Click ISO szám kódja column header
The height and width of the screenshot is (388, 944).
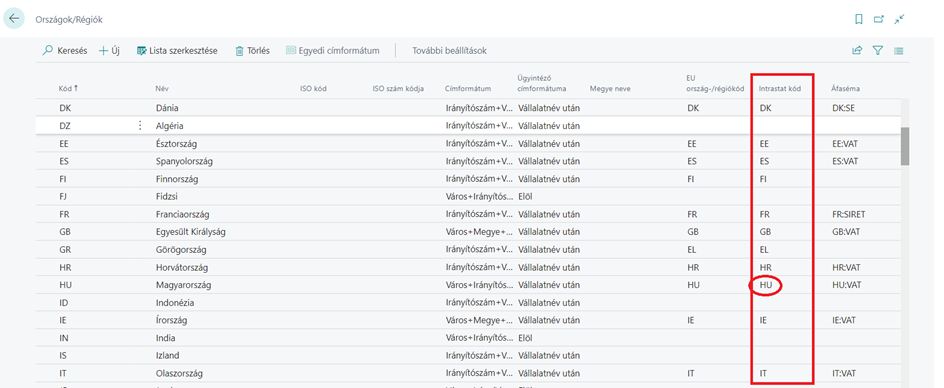coord(399,89)
